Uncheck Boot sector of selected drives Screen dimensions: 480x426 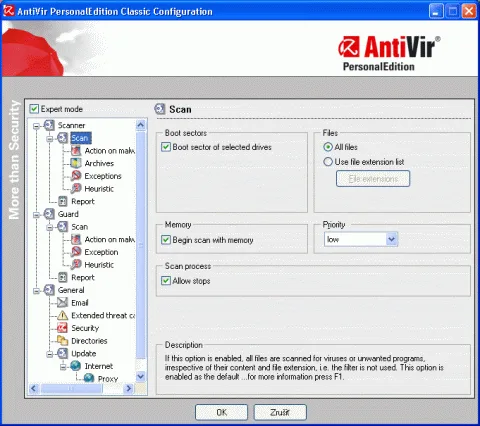pos(166,147)
